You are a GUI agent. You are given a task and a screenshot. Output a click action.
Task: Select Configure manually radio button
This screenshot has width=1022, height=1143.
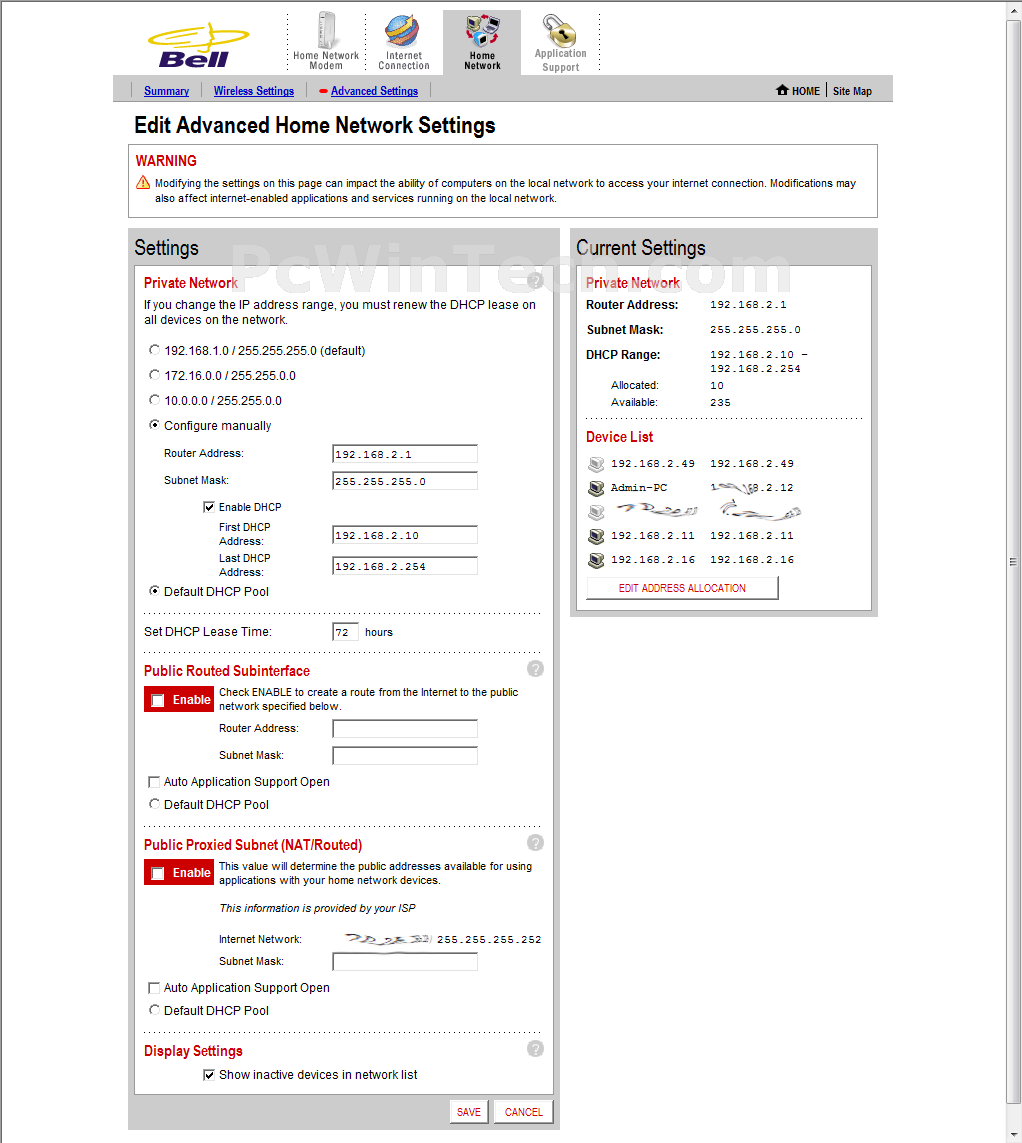click(x=154, y=424)
